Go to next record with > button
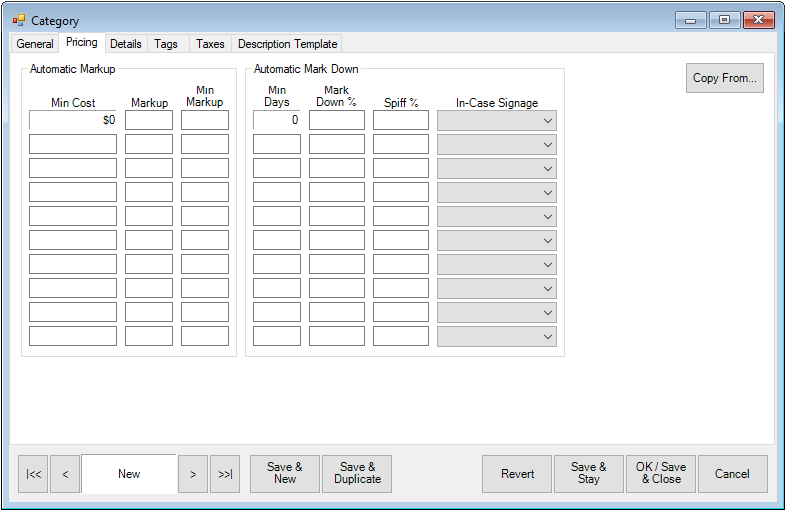 [193, 474]
